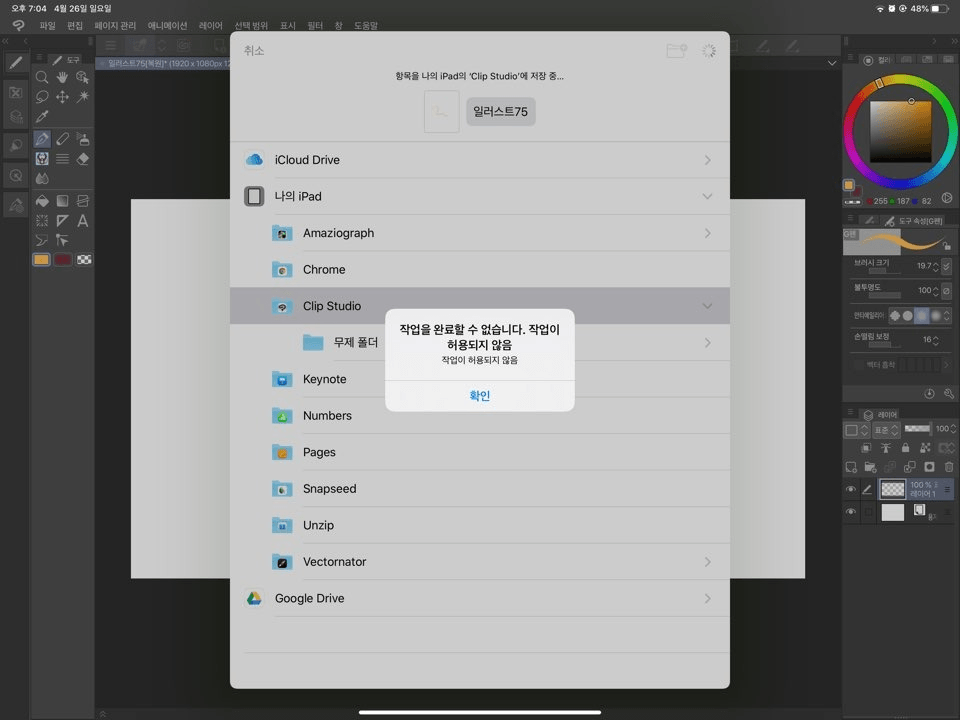
Task: Toggle clip to layer below
Action: pyautogui.click(x=866, y=448)
